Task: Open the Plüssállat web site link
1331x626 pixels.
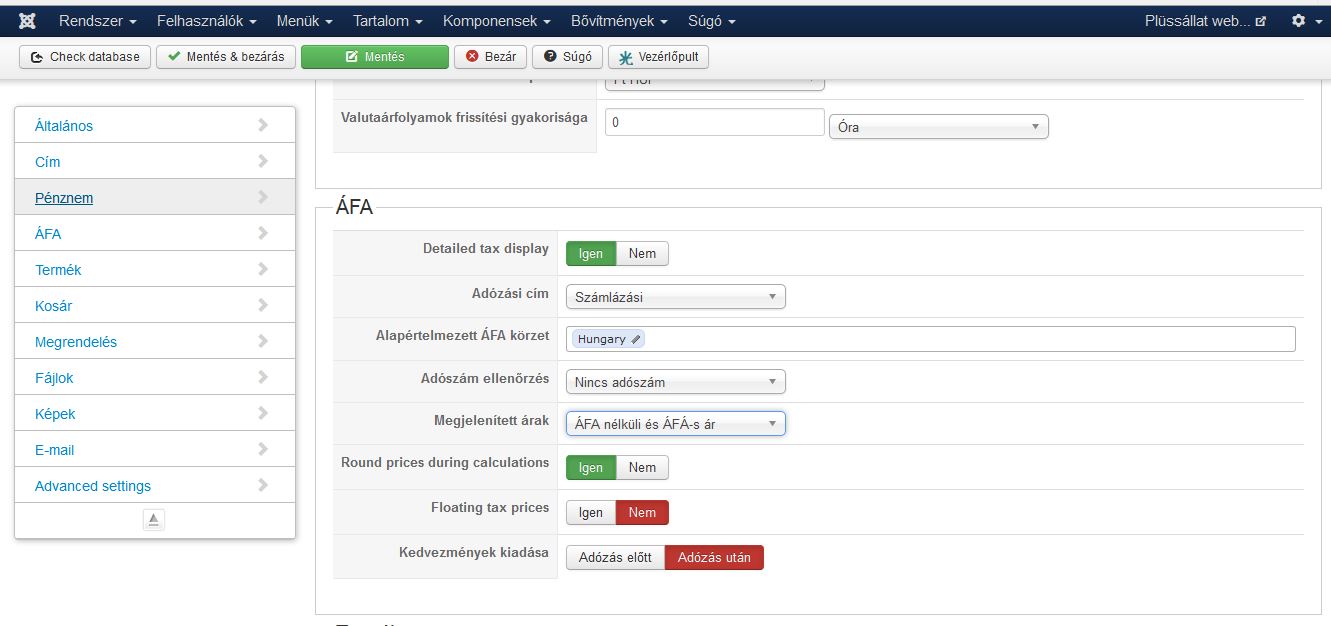Action: (x=1206, y=20)
